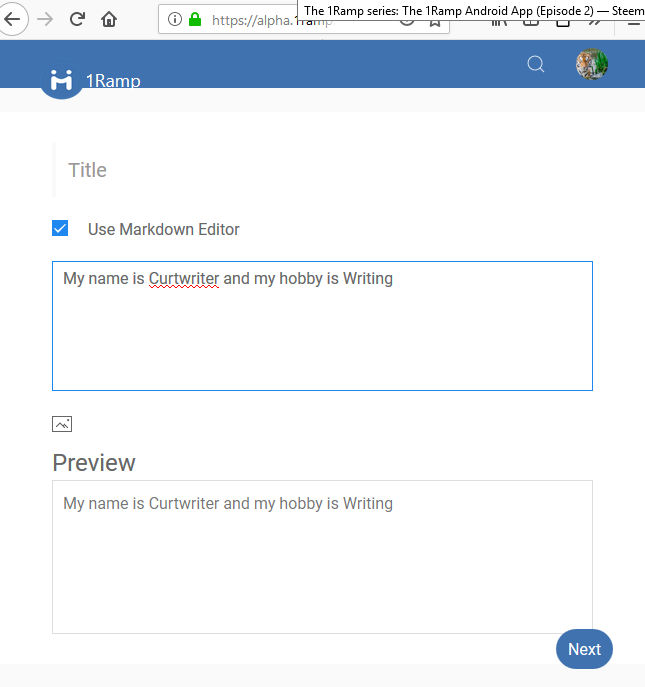Open the browser home page icon
Image resolution: width=645 pixels, height=687 pixels.
[x=109, y=19]
